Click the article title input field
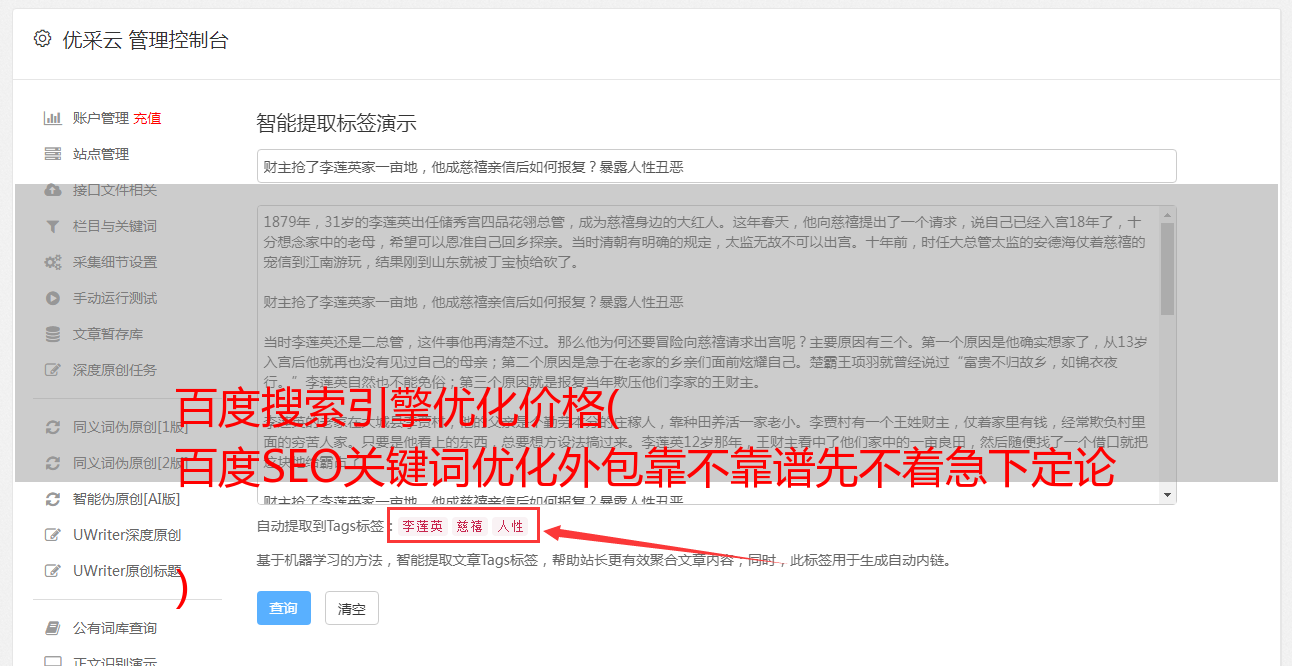The image size is (1292, 666). pyautogui.click(x=716, y=166)
